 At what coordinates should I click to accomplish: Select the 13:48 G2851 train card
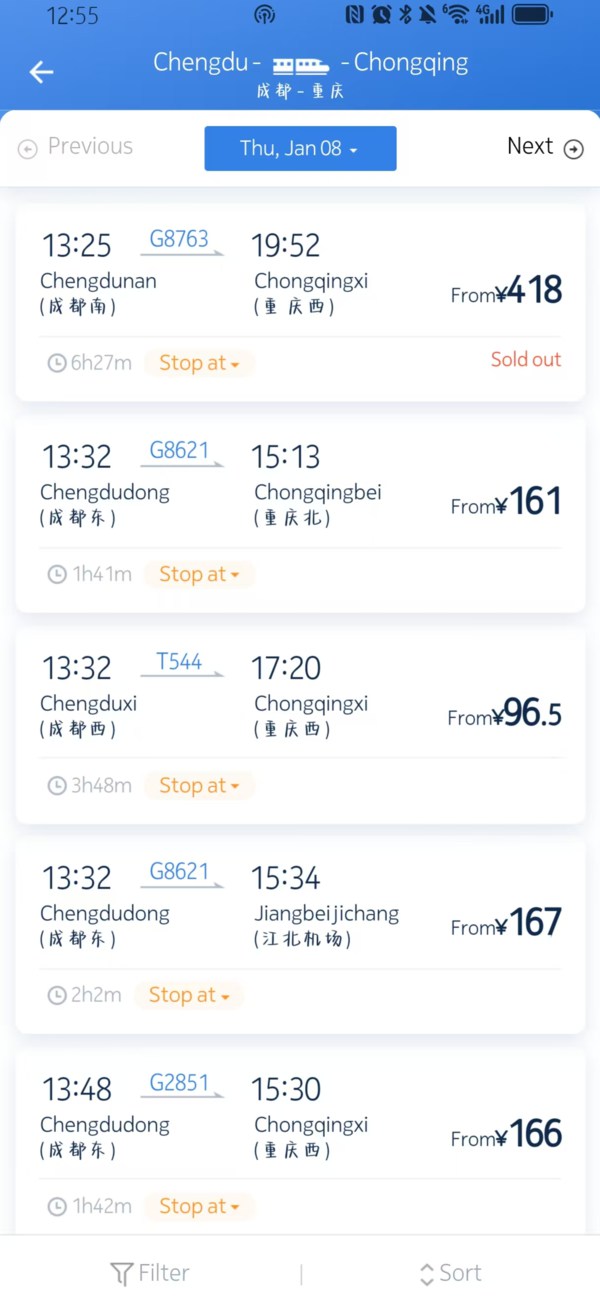[300, 1110]
